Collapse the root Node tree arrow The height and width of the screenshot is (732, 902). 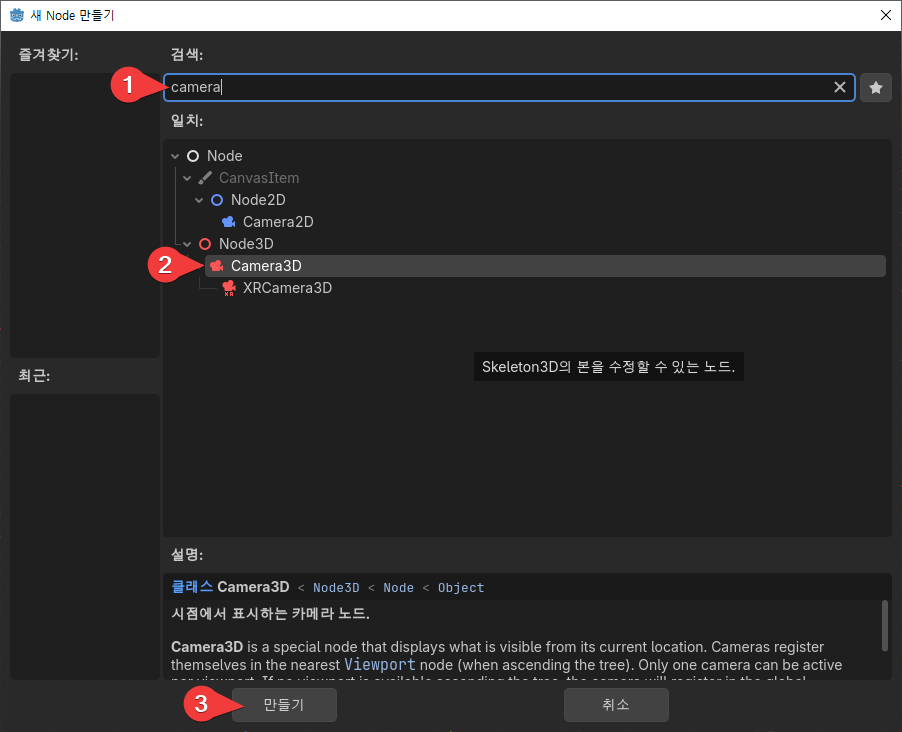(175, 156)
